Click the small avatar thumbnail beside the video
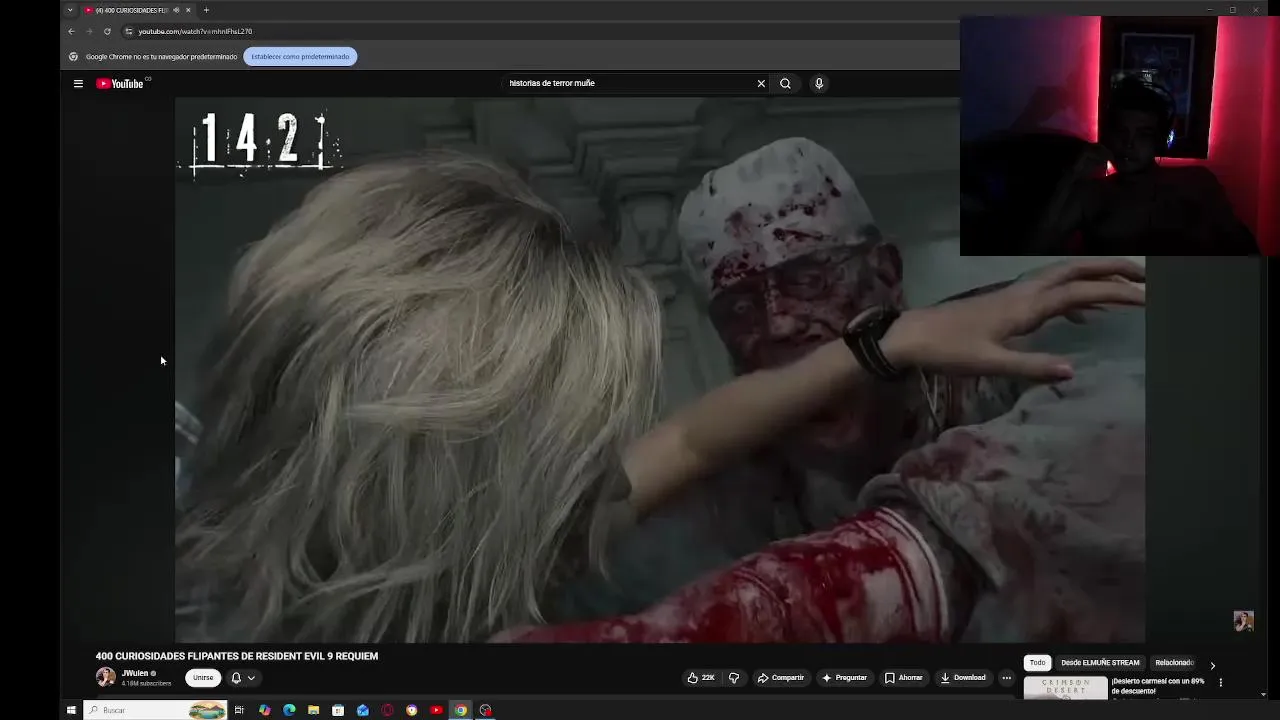 click(1243, 621)
